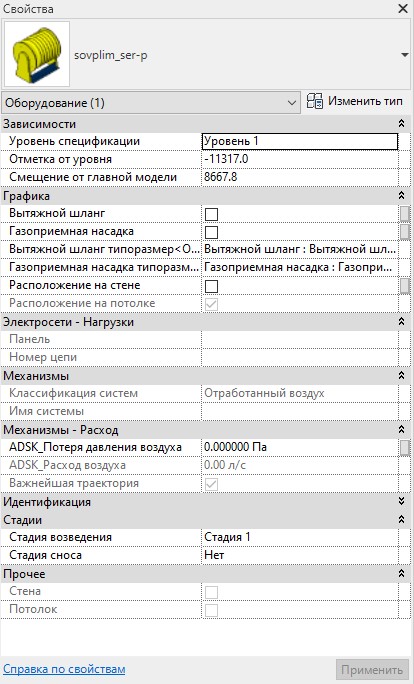The image size is (414, 684).
Task: Click the Смещение от главной модели value 8667.8
Action: pos(300,177)
